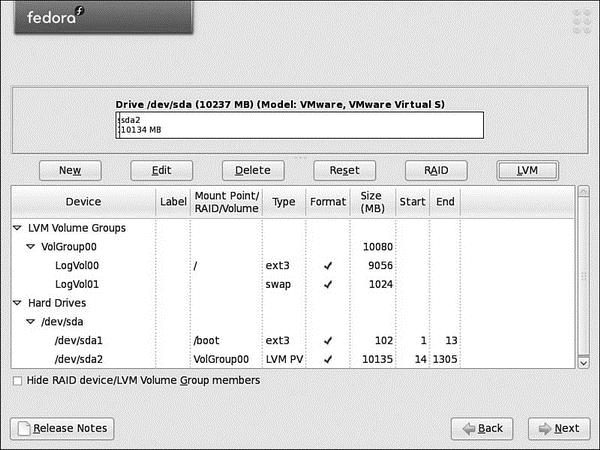
Task: Click the sda2 10134 MB drive segment
Action: [x=302, y=125]
